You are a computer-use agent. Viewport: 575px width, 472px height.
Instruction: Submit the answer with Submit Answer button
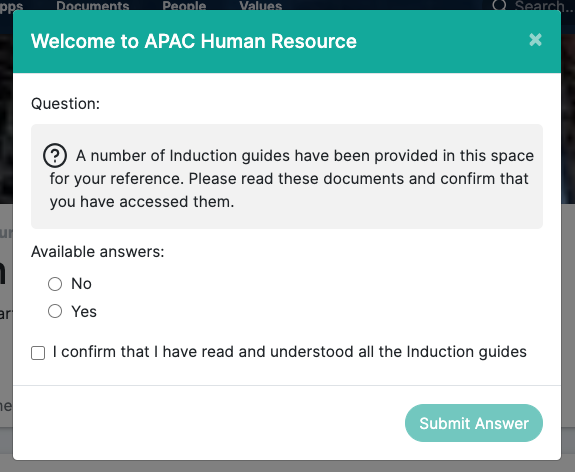click(474, 423)
